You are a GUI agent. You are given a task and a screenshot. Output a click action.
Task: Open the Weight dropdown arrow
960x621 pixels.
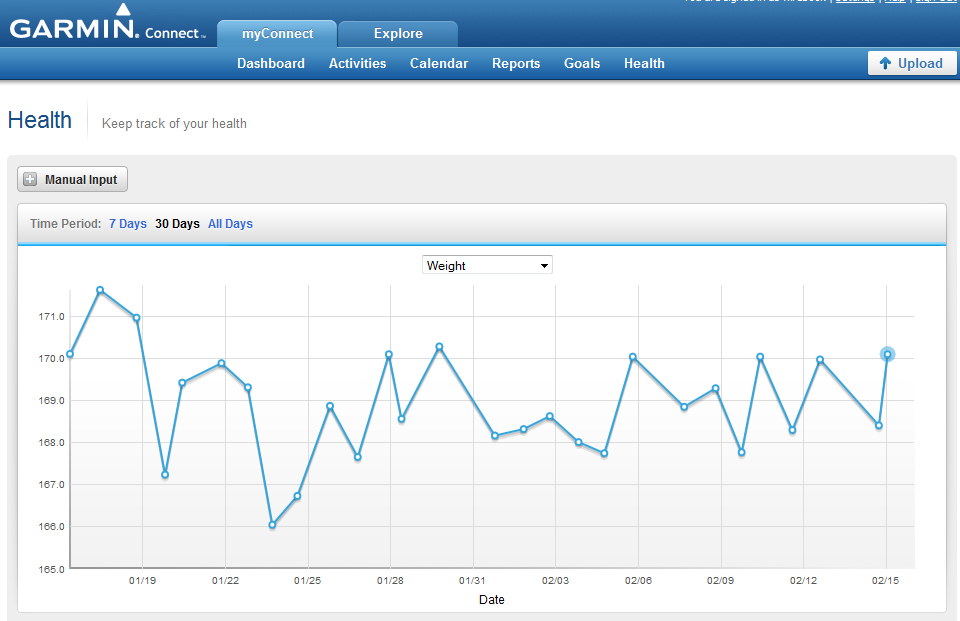tap(544, 266)
